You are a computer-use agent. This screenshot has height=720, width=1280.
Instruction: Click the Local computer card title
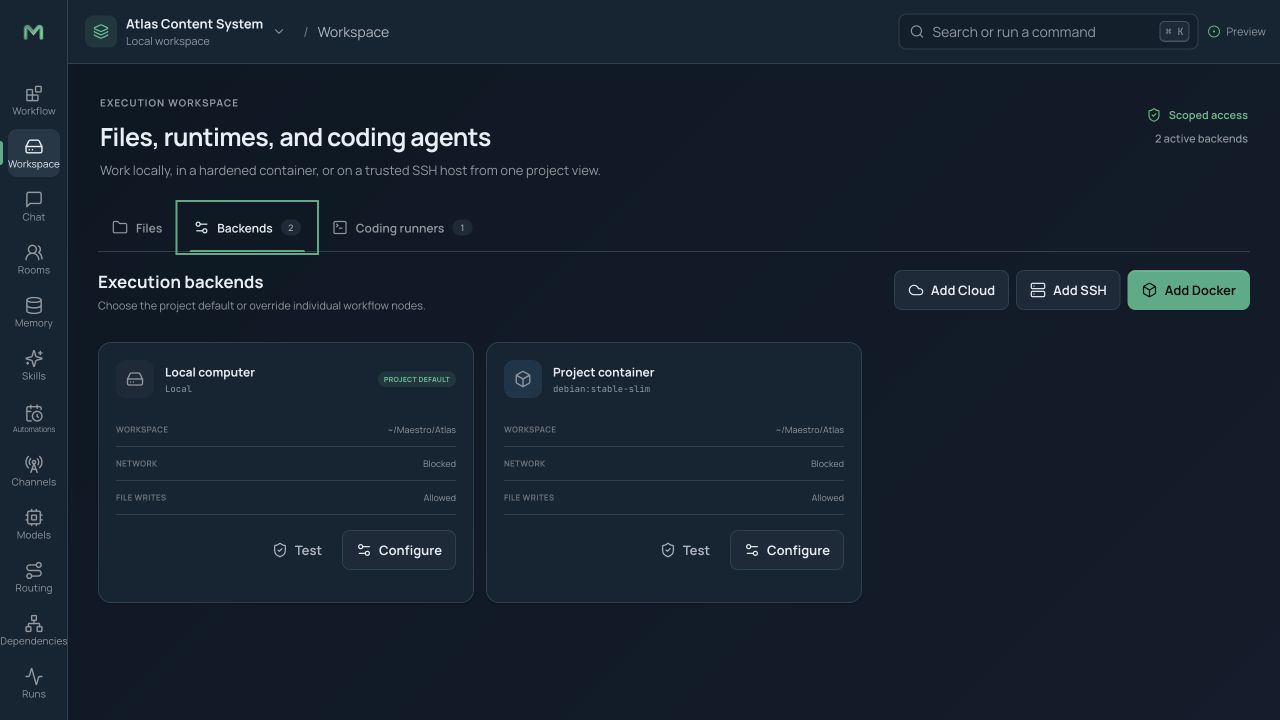point(210,372)
